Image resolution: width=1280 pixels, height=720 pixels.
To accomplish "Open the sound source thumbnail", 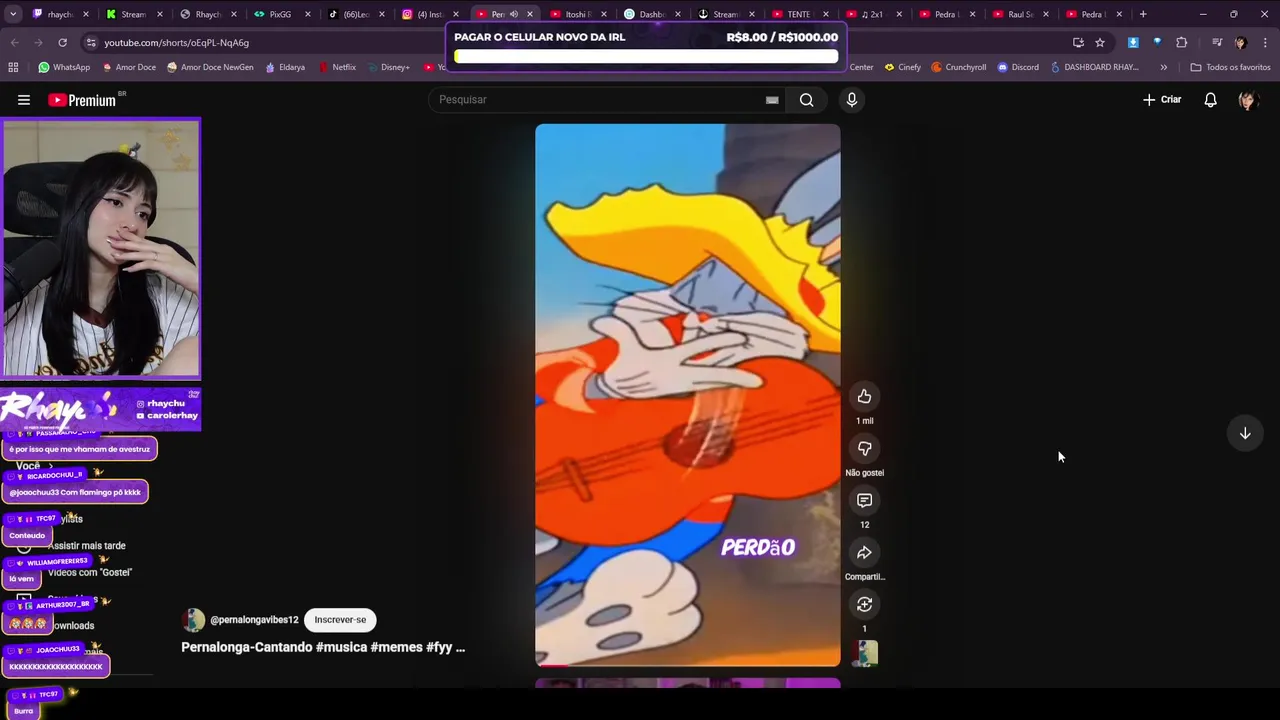I will coord(866,653).
